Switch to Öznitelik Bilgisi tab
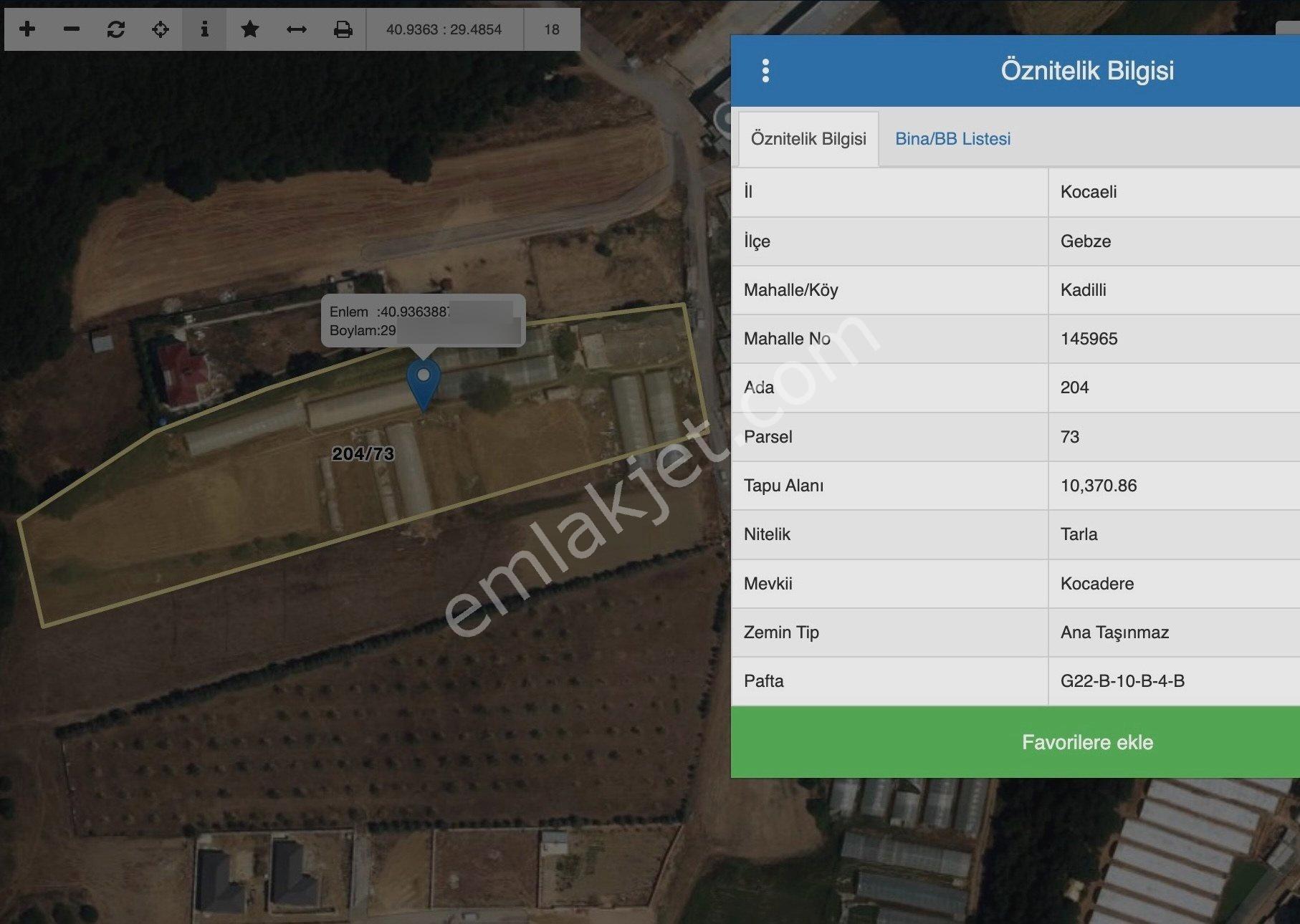1300x924 pixels. point(808,139)
